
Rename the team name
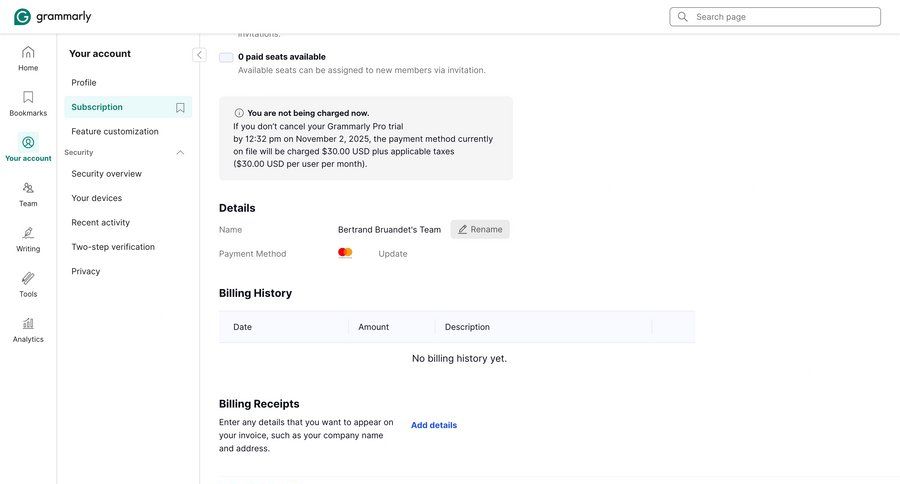pos(480,229)
